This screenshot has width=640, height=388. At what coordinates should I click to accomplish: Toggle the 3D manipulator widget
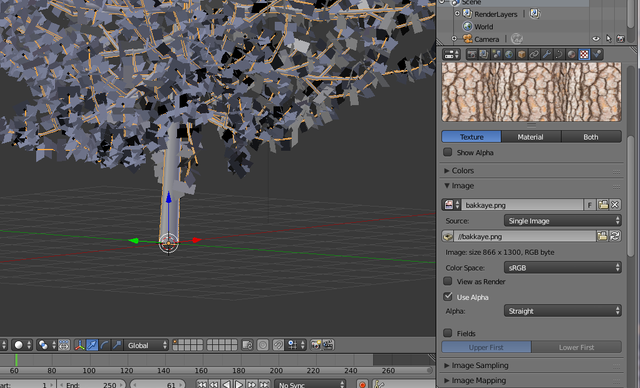coord(80,345)
